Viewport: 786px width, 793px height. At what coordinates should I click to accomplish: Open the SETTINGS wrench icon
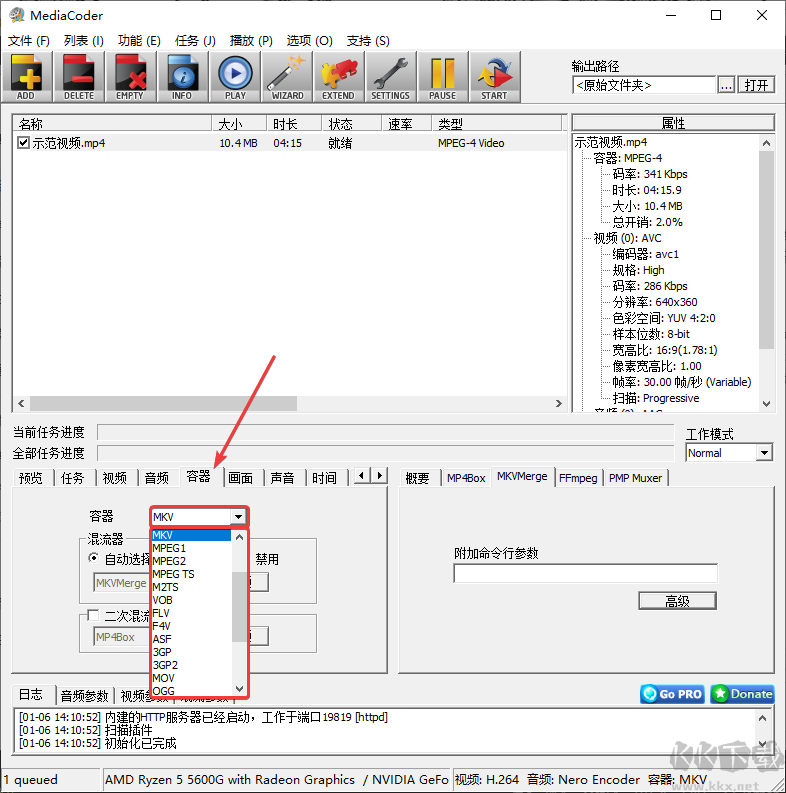tap(391, 77)
